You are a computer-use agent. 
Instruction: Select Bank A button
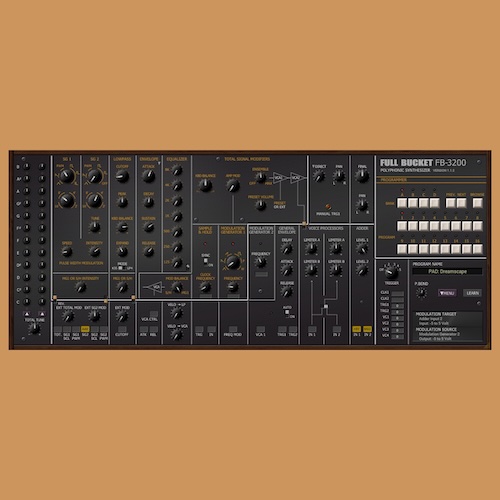click(x=402, y=203)
